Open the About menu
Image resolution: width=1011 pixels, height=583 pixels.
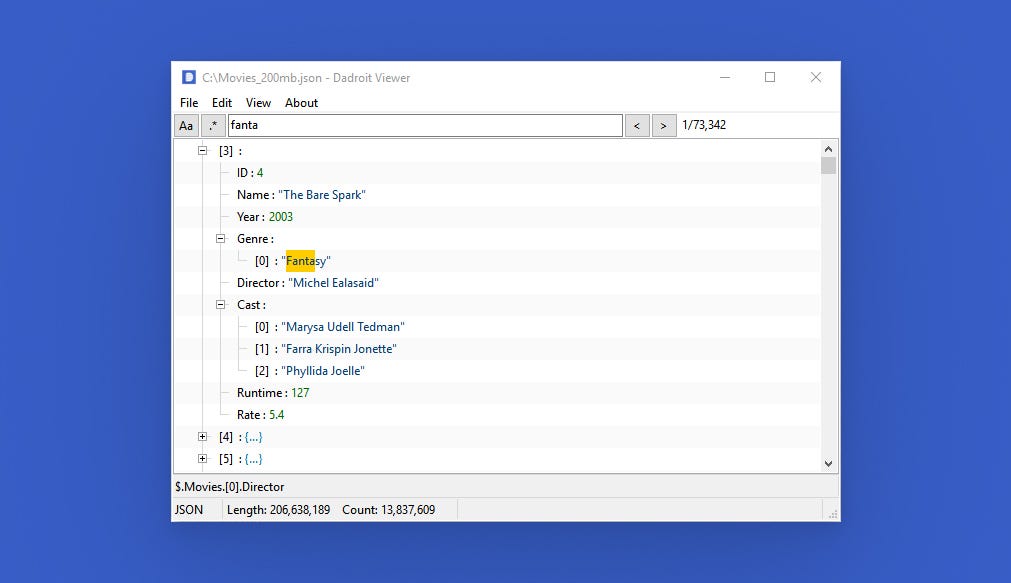(301, 102)
